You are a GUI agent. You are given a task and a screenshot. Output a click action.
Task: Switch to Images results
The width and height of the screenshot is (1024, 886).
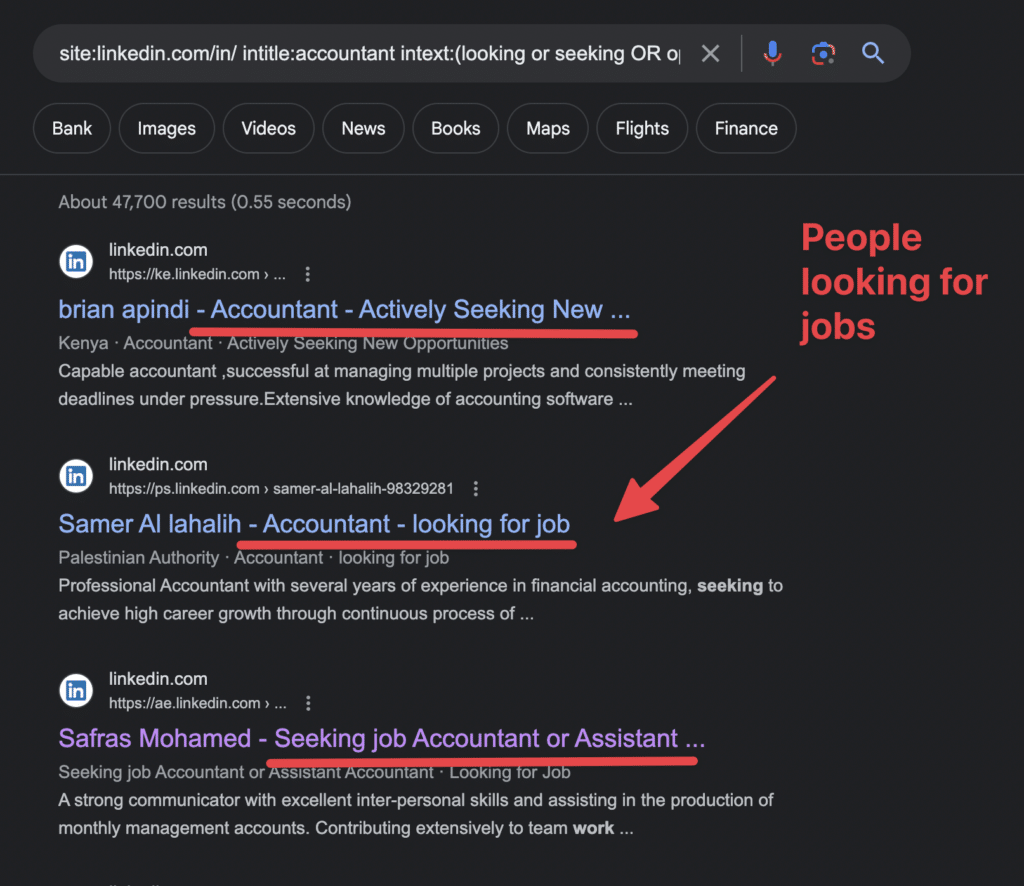167,128
